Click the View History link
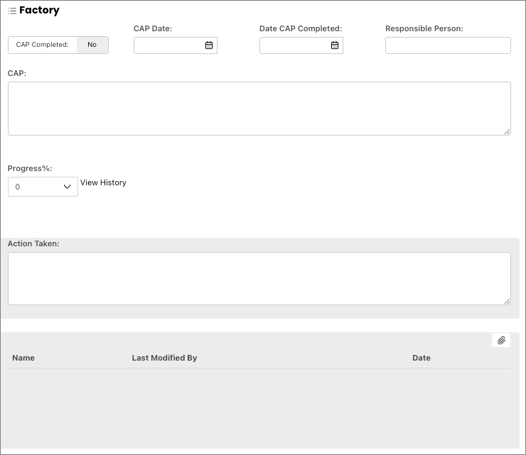Viewport: 526px width, 455px height. pyautogui.click(x=103, y=183)
